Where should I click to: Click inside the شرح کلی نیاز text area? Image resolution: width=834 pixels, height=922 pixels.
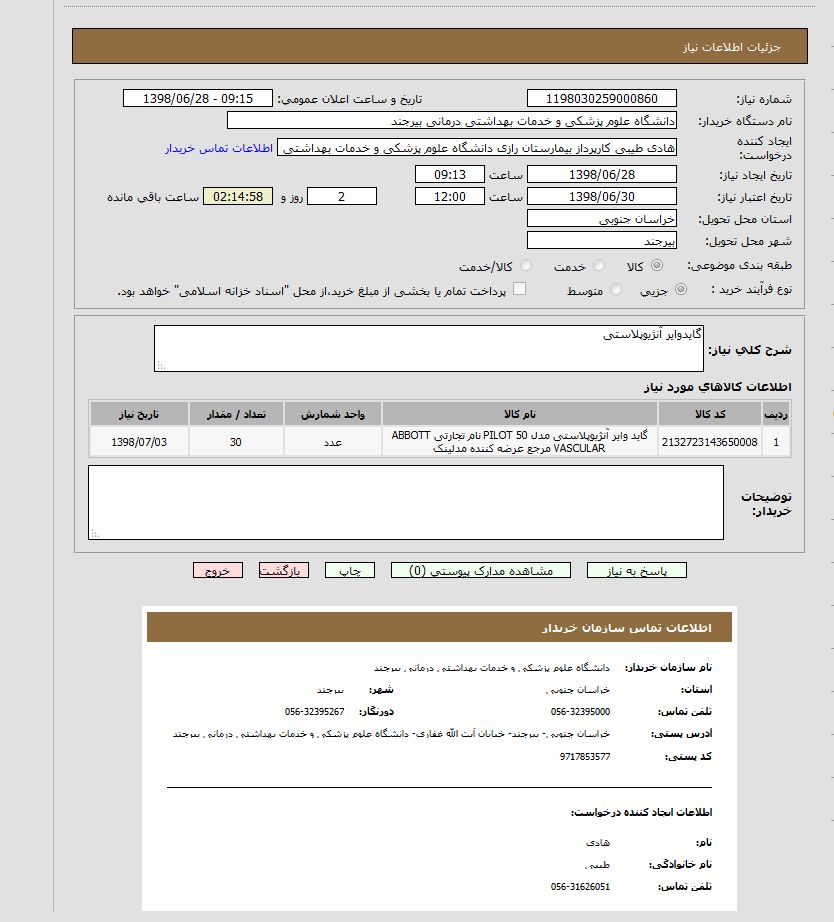(429, 348)
